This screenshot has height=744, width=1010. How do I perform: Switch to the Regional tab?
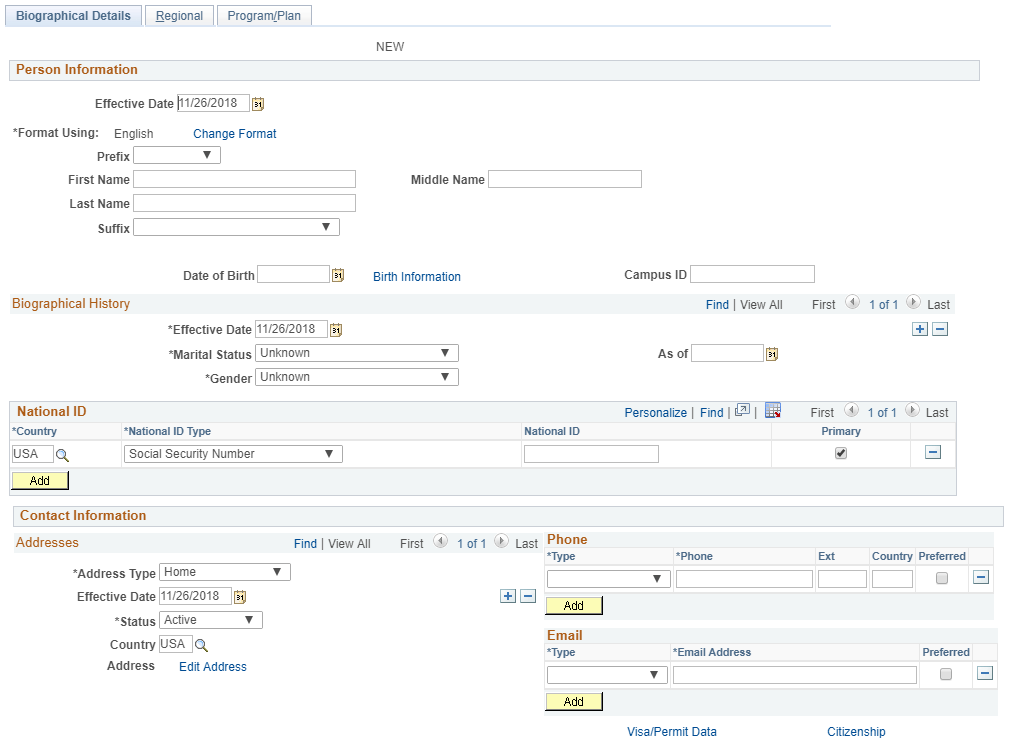pyautogui.click(x=179, y=16)
